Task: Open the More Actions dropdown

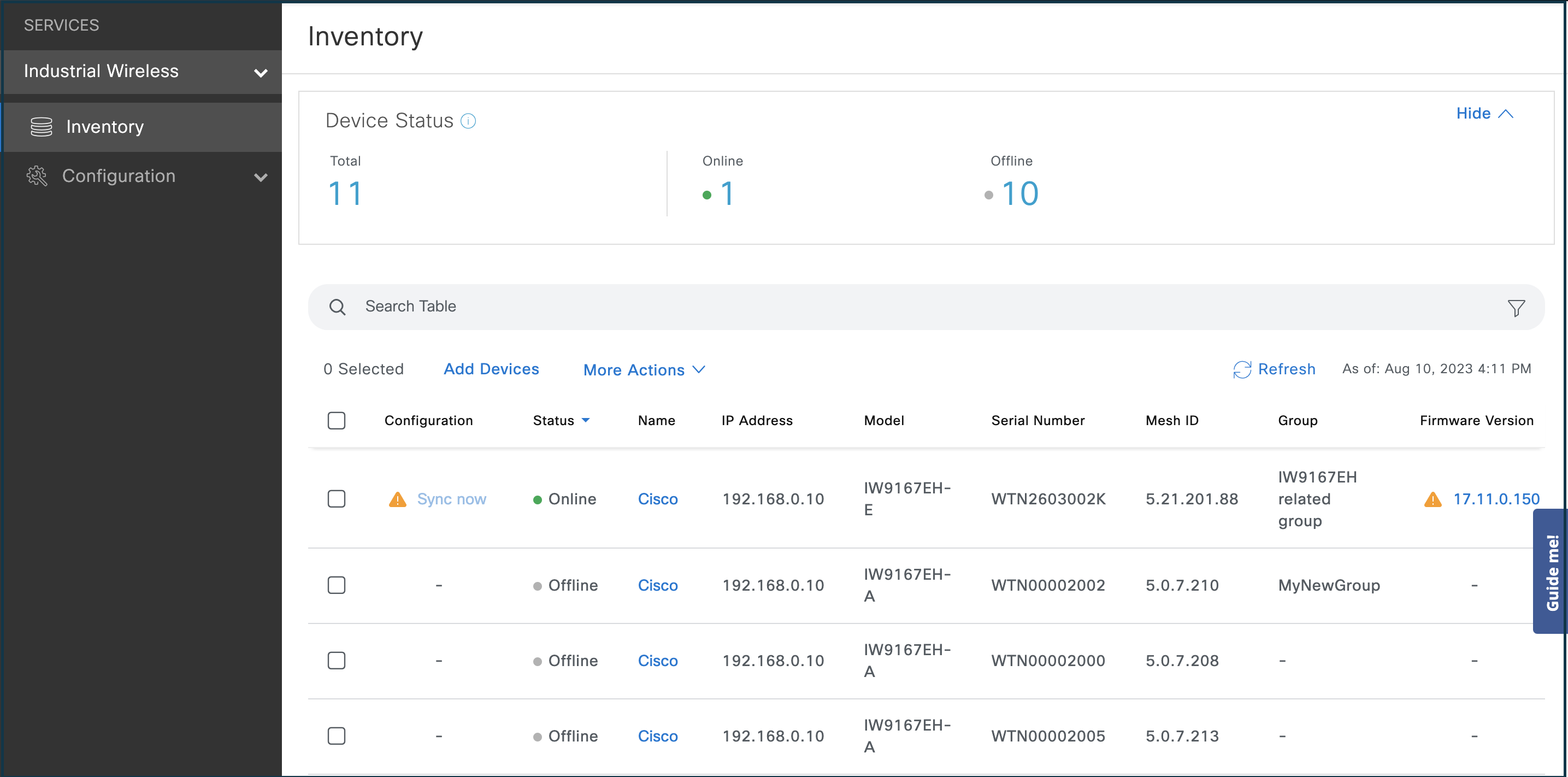Action: pyautogui.click(x=644, y=369)
